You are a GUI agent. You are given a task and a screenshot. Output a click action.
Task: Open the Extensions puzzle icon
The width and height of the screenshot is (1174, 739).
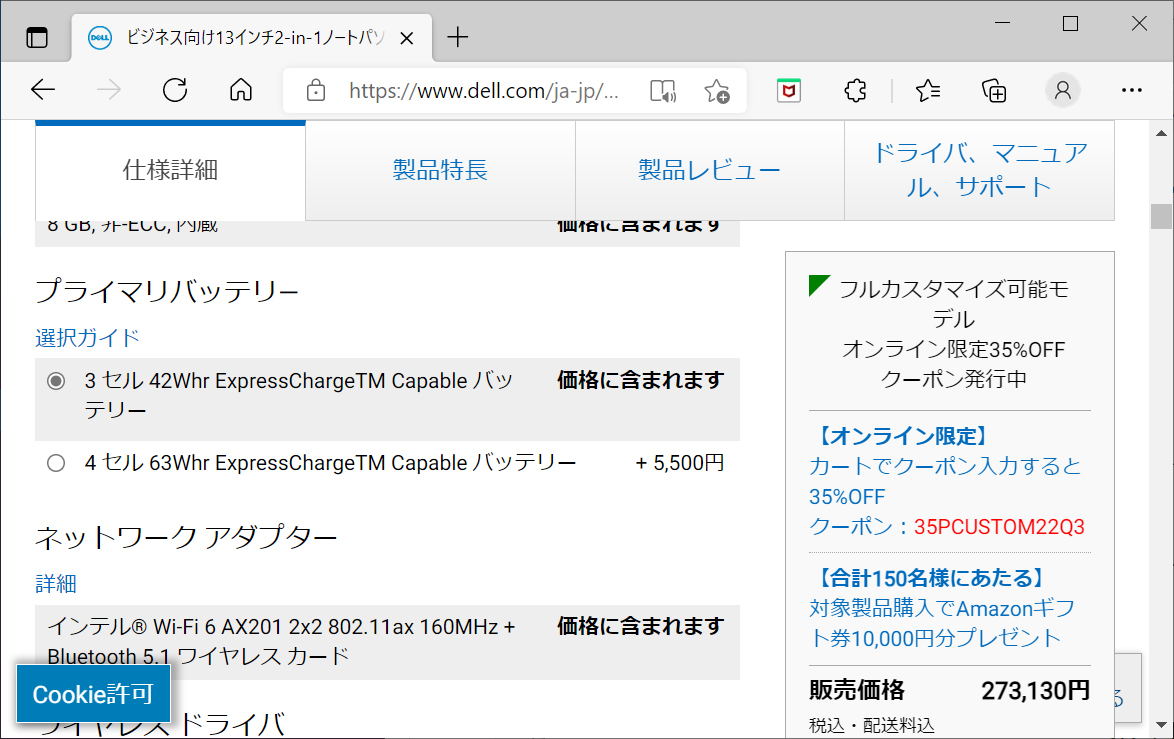point(855,91)
